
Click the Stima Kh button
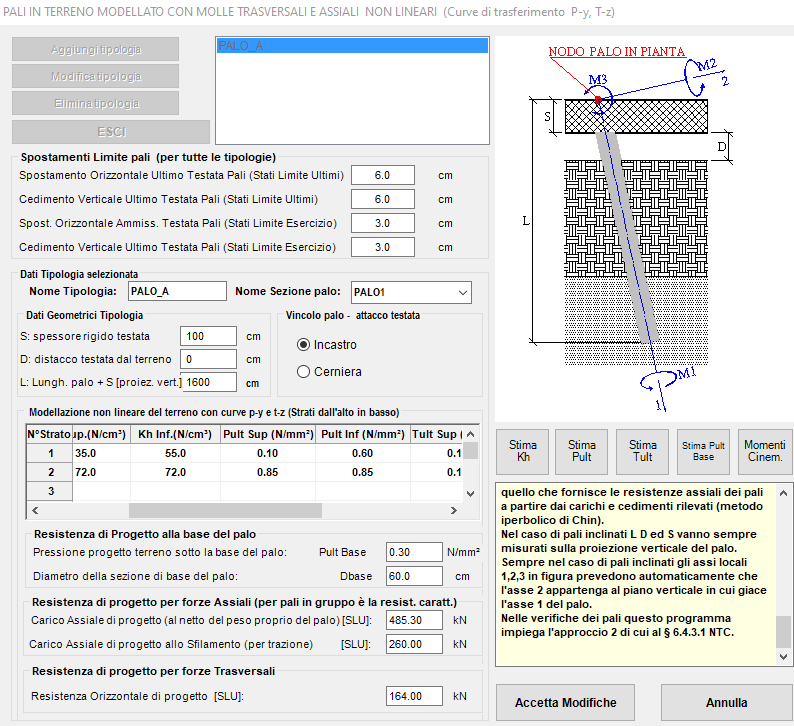[x=523, y=451]
